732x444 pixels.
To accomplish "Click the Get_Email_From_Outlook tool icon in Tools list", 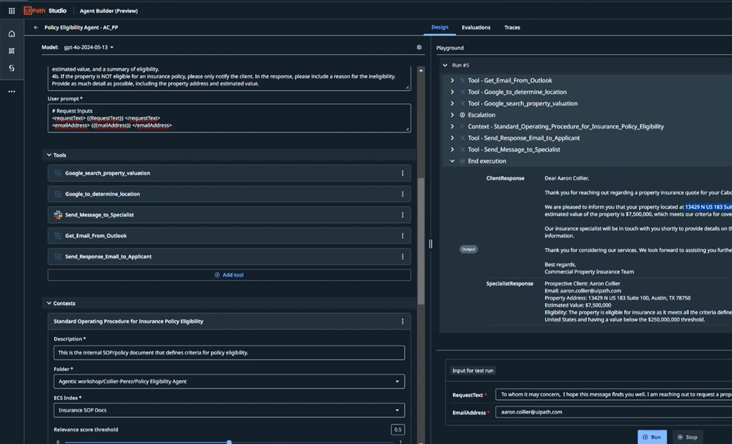I will (58, 236).
